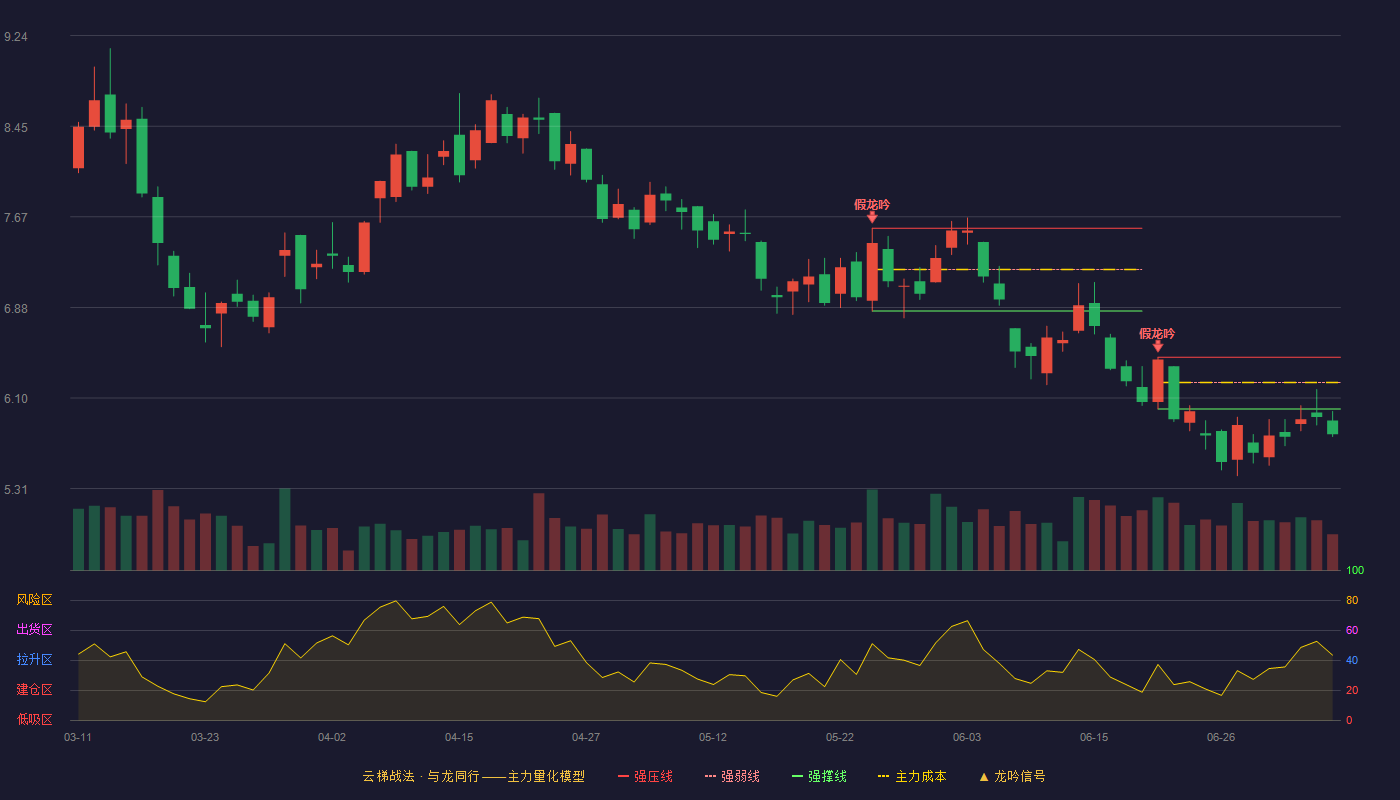Viewport: 1400px width, 800px height.
Task: Toggle the 强压线 legend item
Action: click(645, 776)
